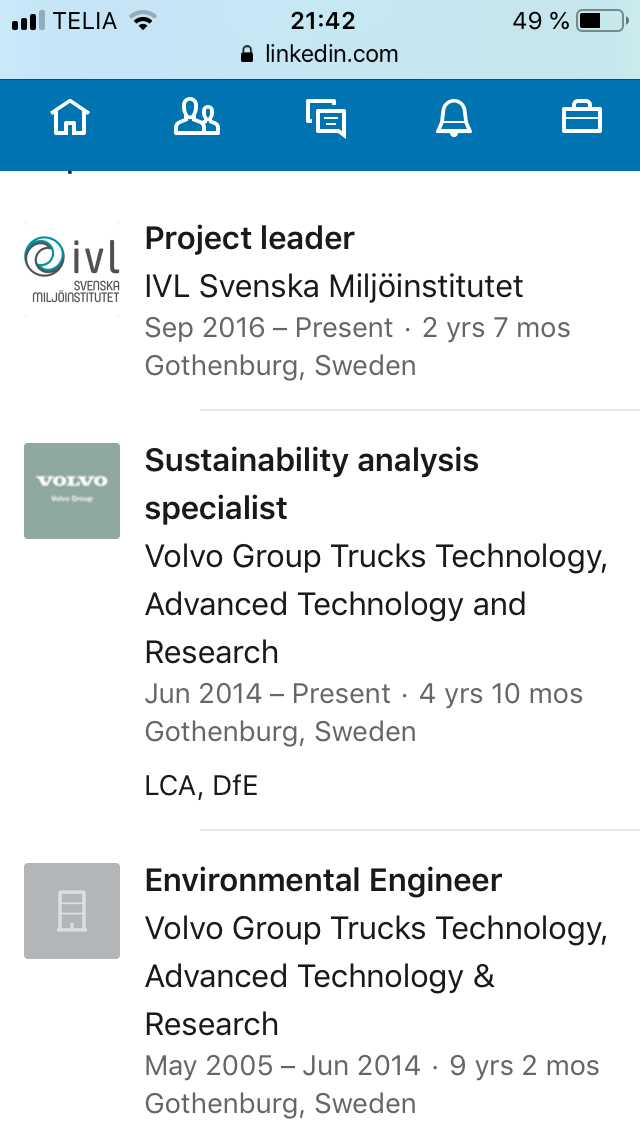This screenshot has width=640, height=1136.
Task: Open the Environmental Engineer position
Action: coord(323,881)
